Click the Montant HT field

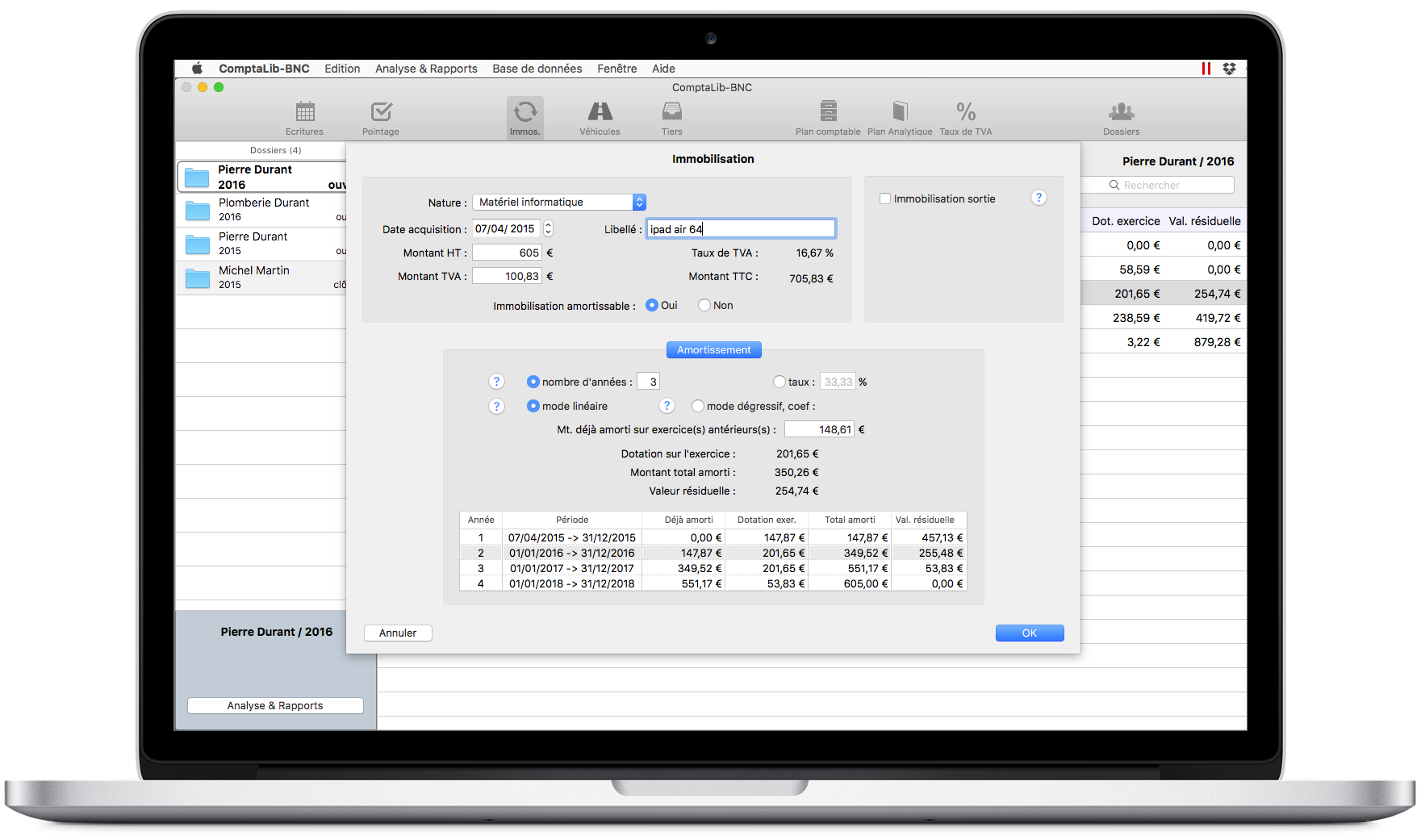(507, 253)
